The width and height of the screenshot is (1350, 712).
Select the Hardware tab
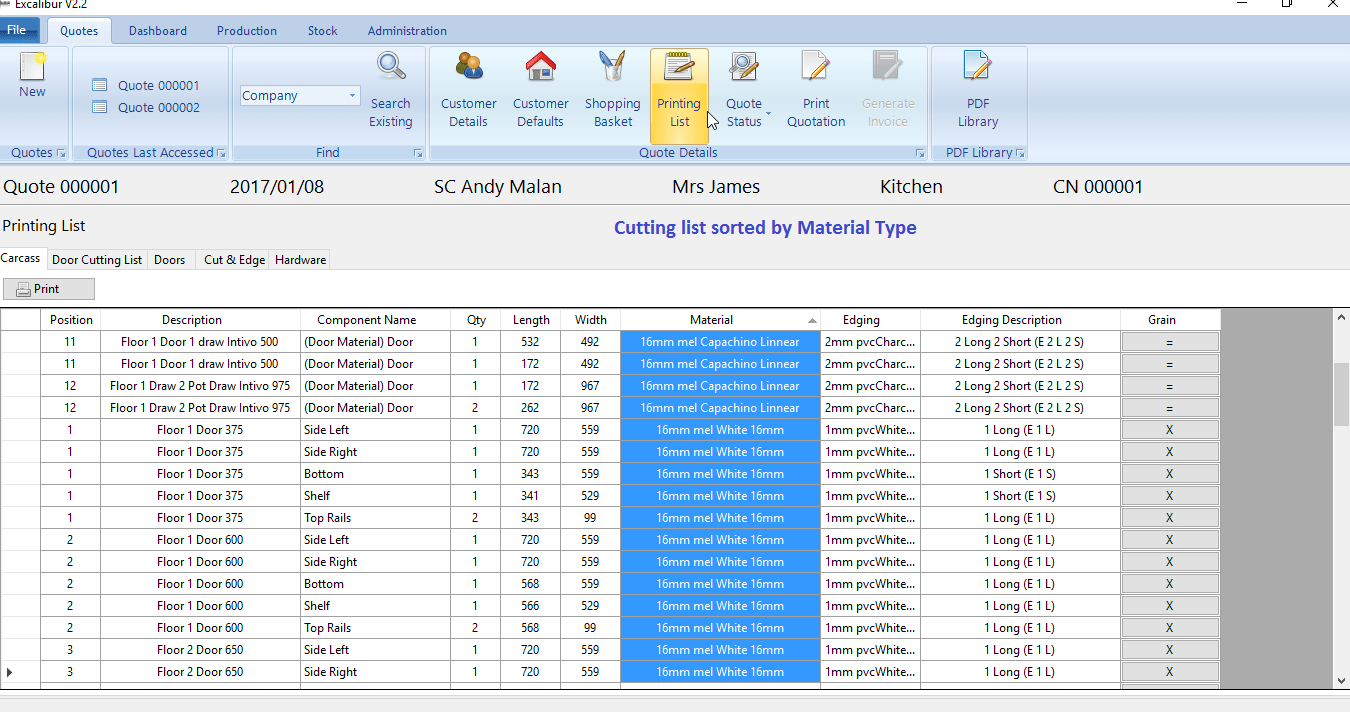301,260
